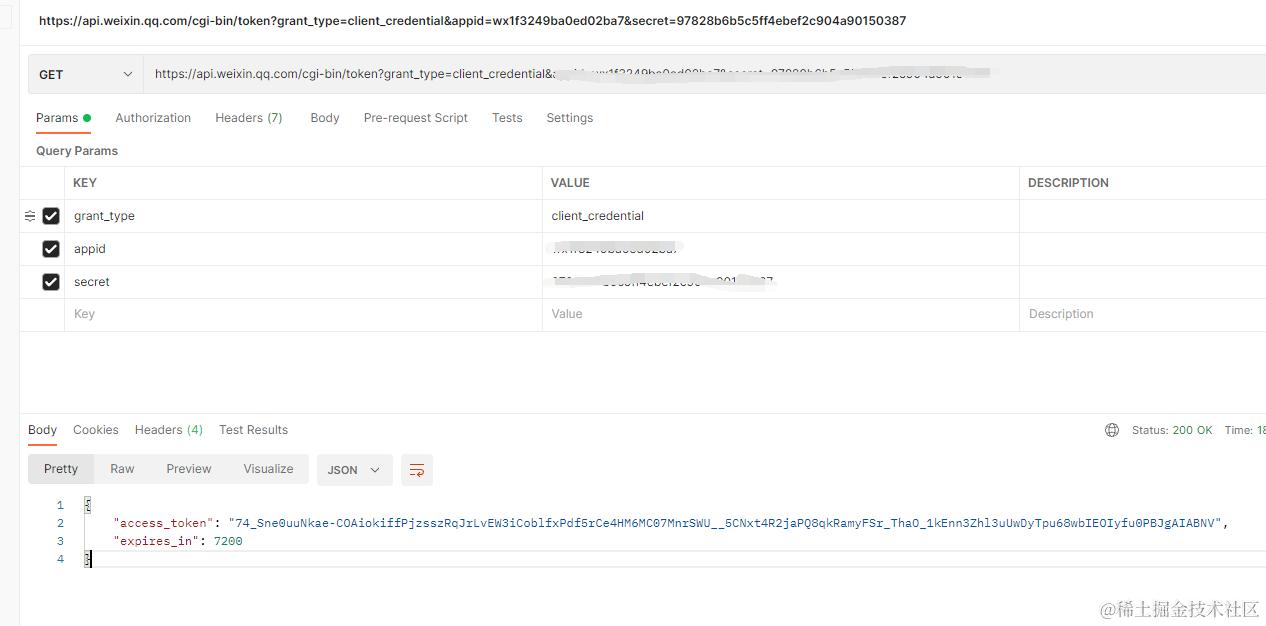Open the request Headers (7) tab

click(249, 118)
